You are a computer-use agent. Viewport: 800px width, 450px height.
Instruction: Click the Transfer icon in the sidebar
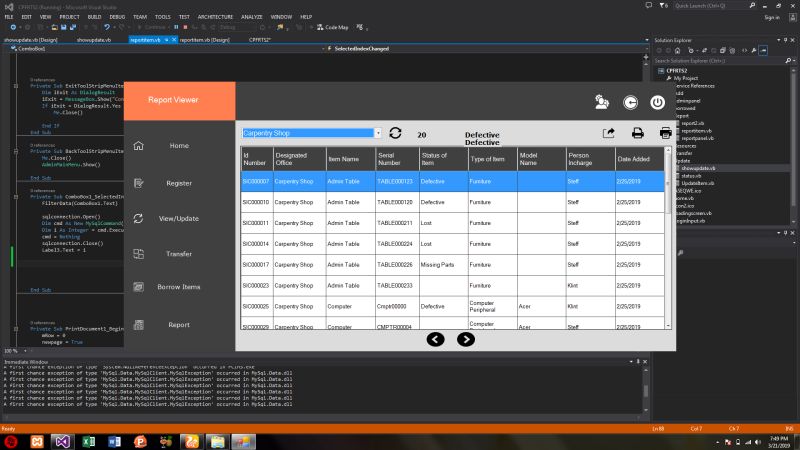[x=138, y=254]
